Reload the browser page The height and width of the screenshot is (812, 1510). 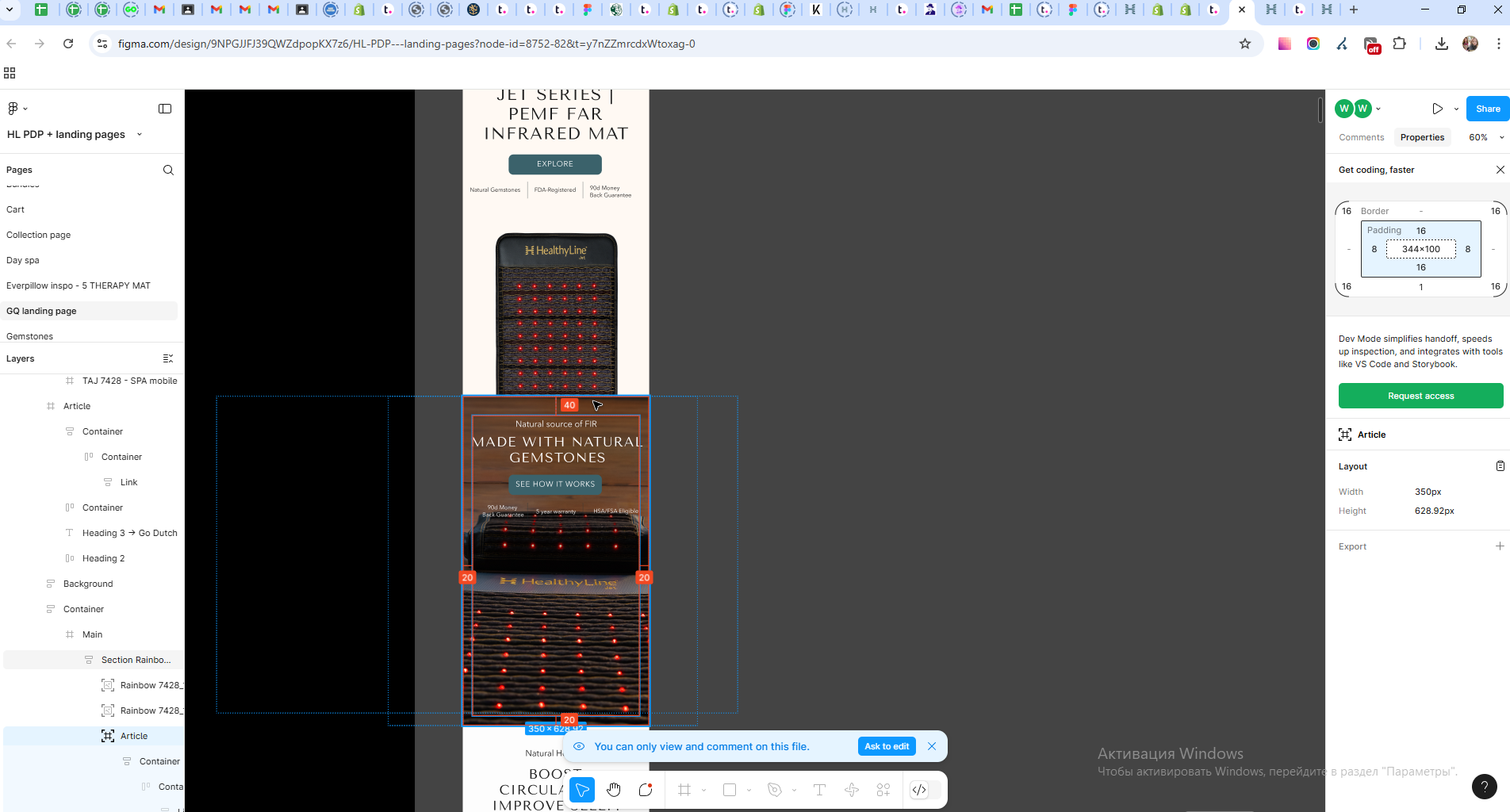tap(68, 44)
